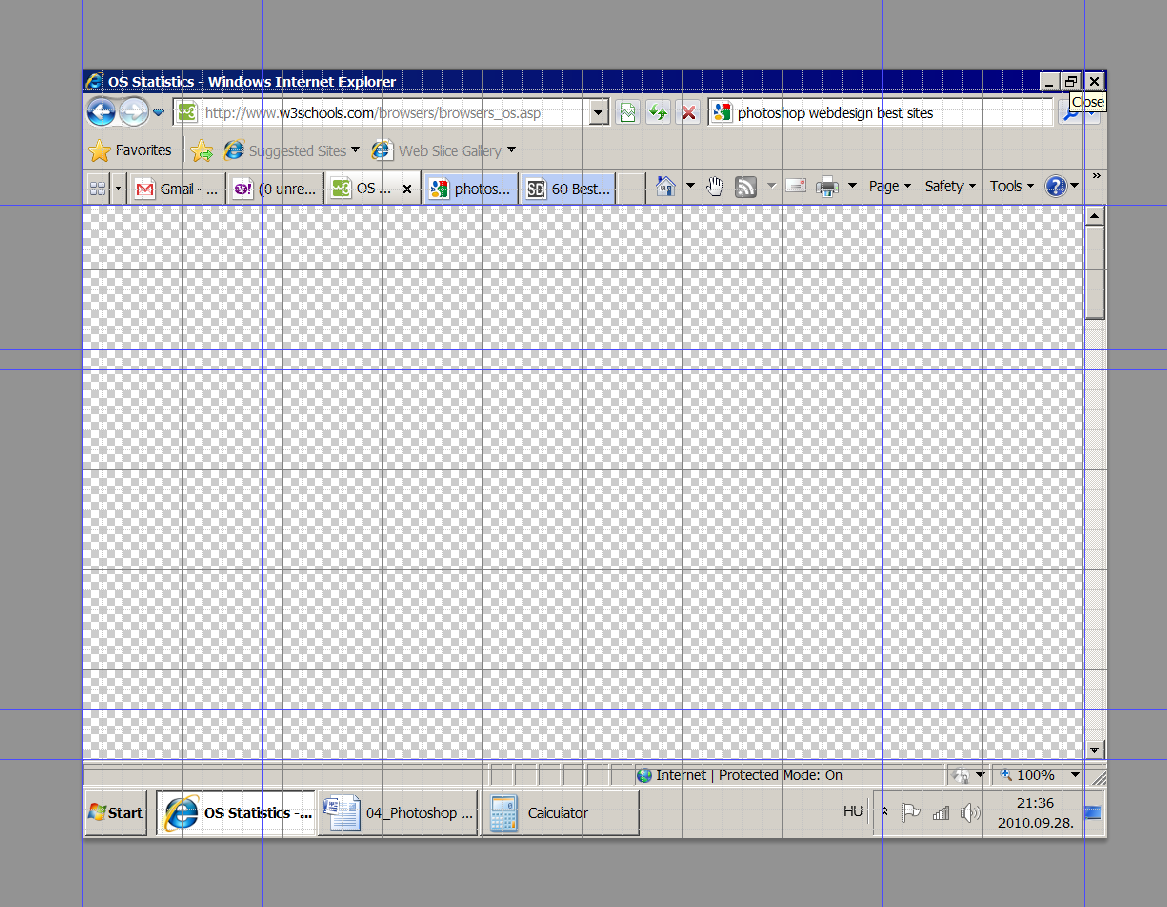Open Favorites with the star button
The width and height of the screenshot is (1167, 907).
coord(130,150)
